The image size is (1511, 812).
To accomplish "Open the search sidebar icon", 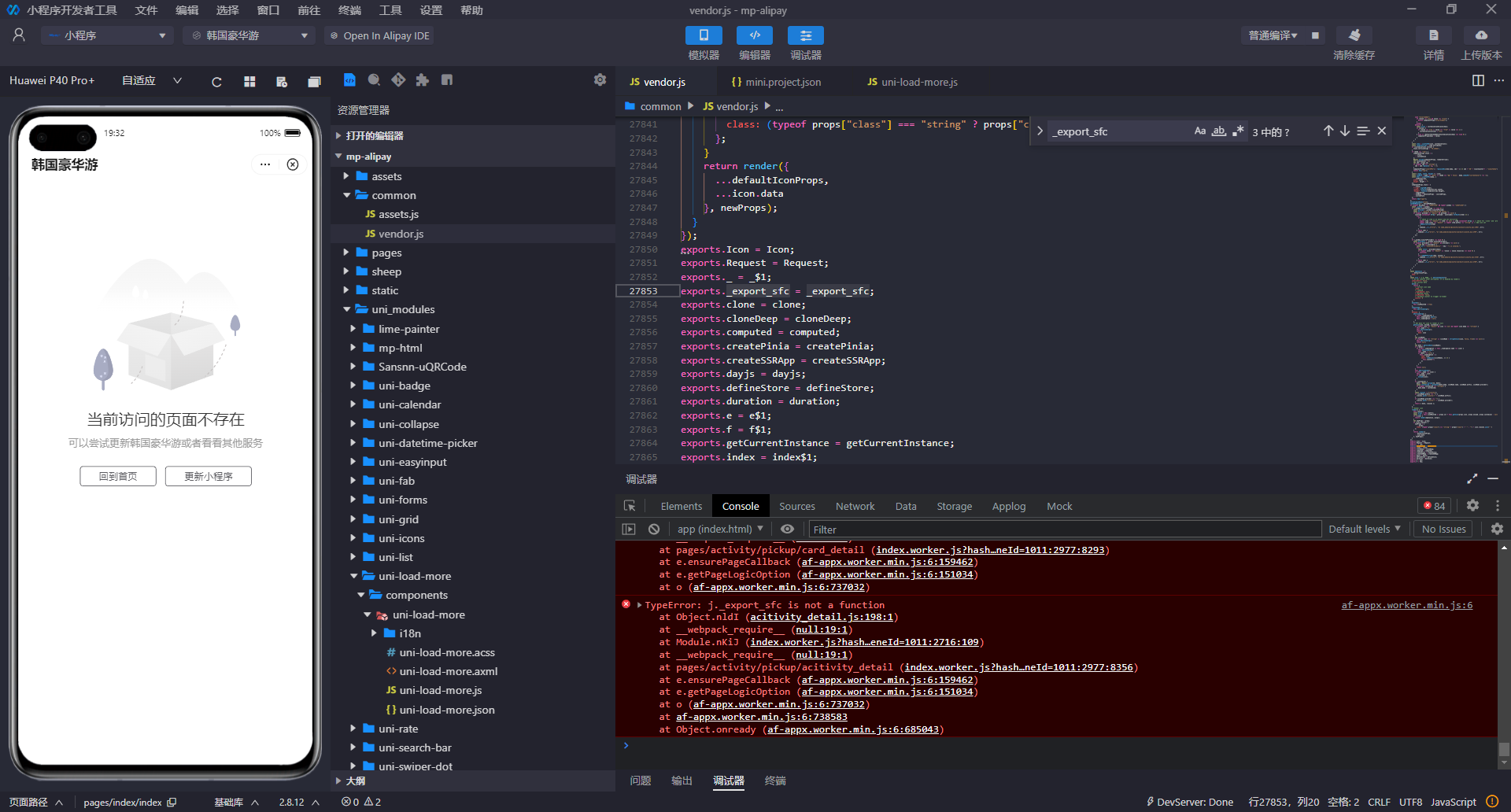I will tap(374, 79).
